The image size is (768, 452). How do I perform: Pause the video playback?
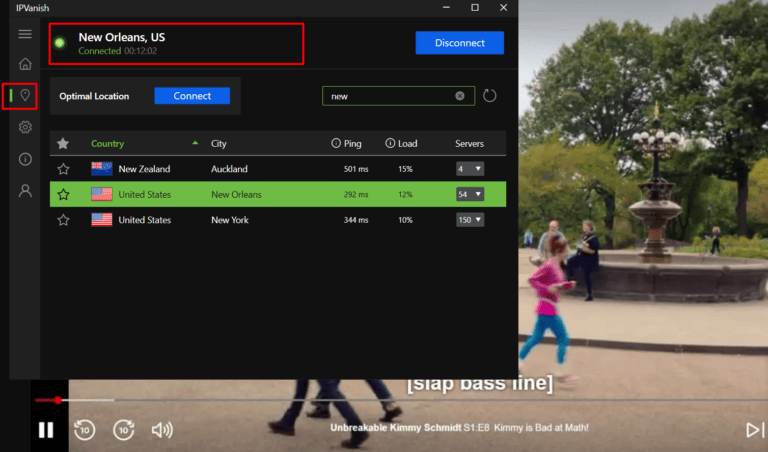[x=46, y=430]
